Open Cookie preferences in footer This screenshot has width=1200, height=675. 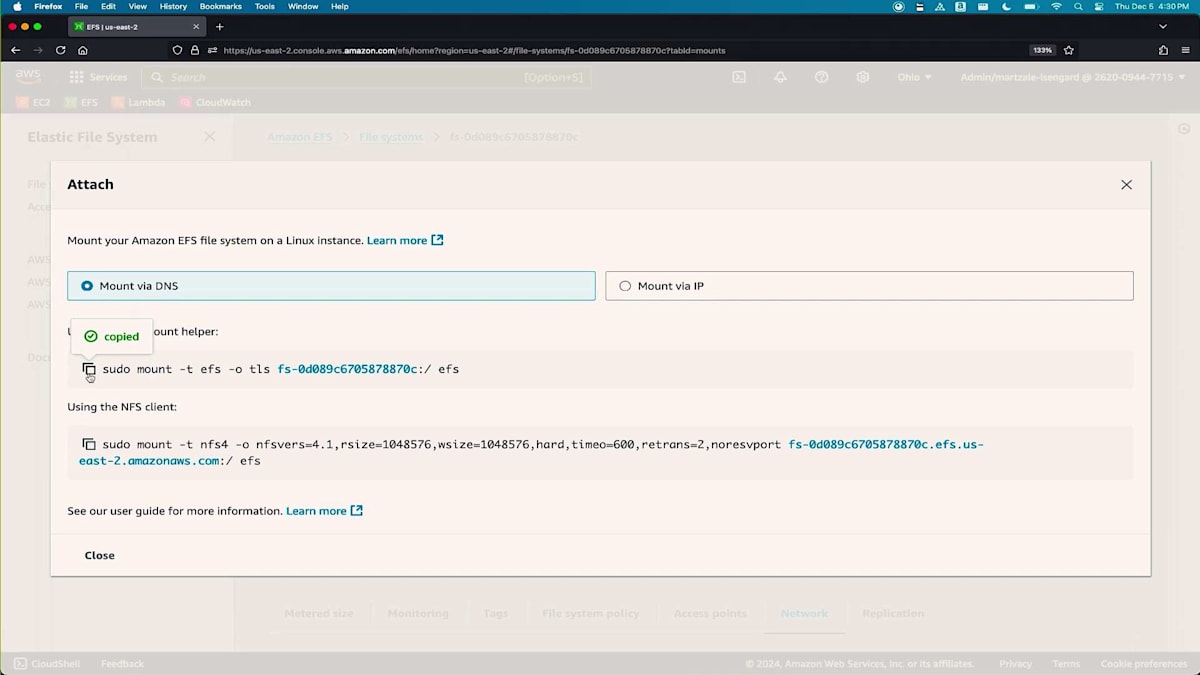(x=1144, y=664)
